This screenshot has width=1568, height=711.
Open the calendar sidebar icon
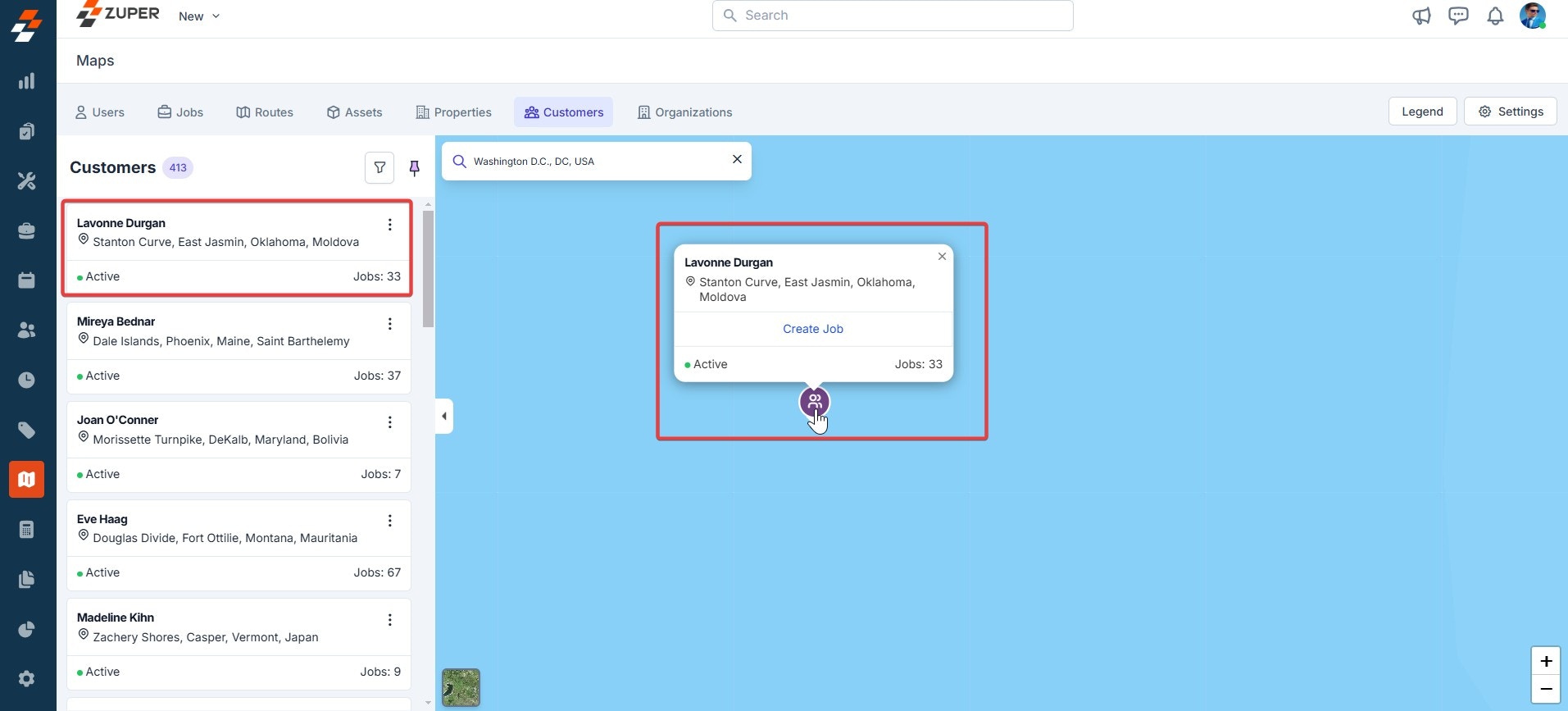pyautogui.click(x=27, y=280)
